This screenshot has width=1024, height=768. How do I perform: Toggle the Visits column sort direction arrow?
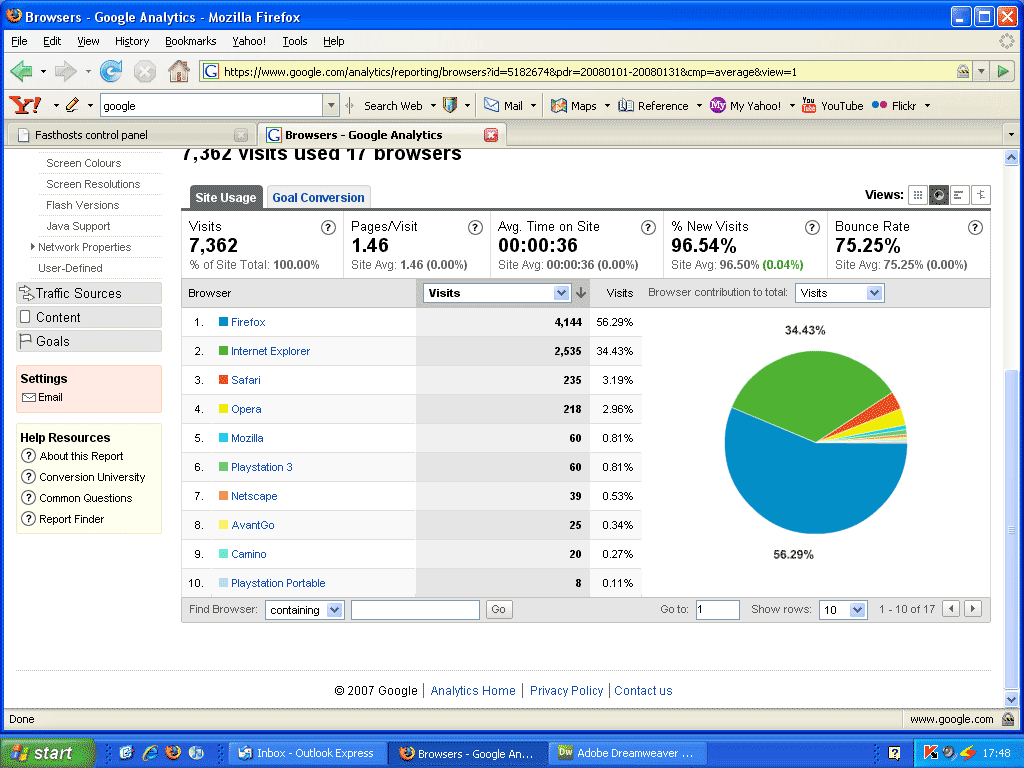tap(581, 293)
